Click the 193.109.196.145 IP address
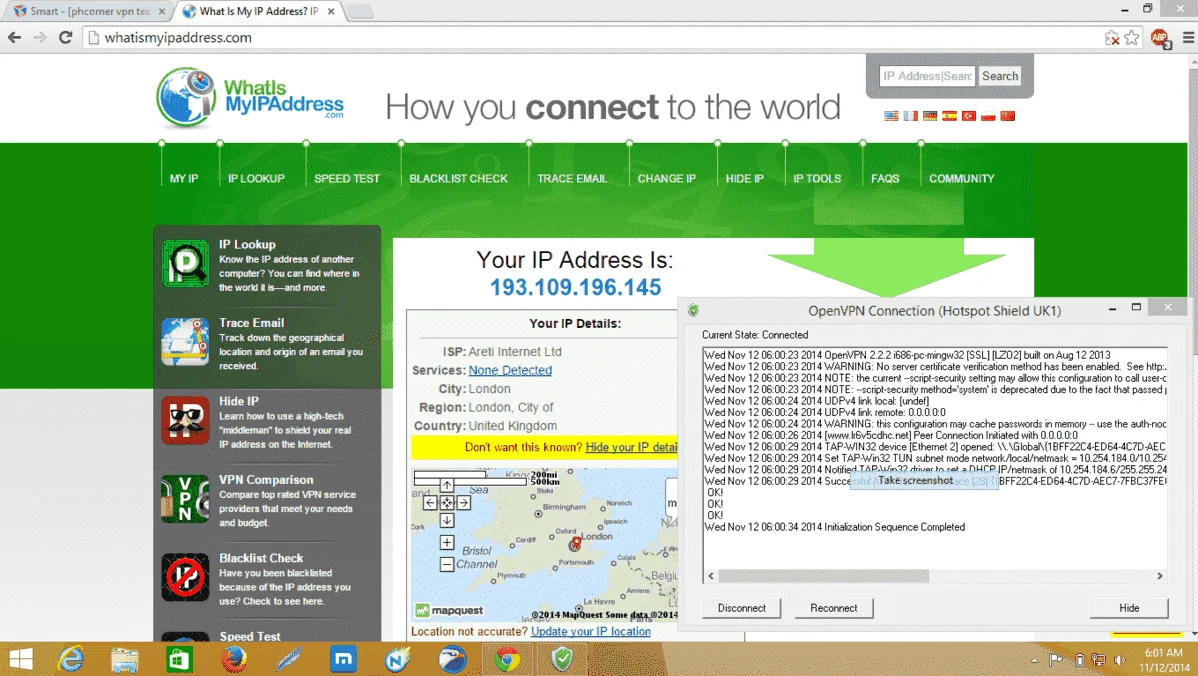The width and height of the screenshot is (1198, 676). pyautogui.click(x=575, y=287)
